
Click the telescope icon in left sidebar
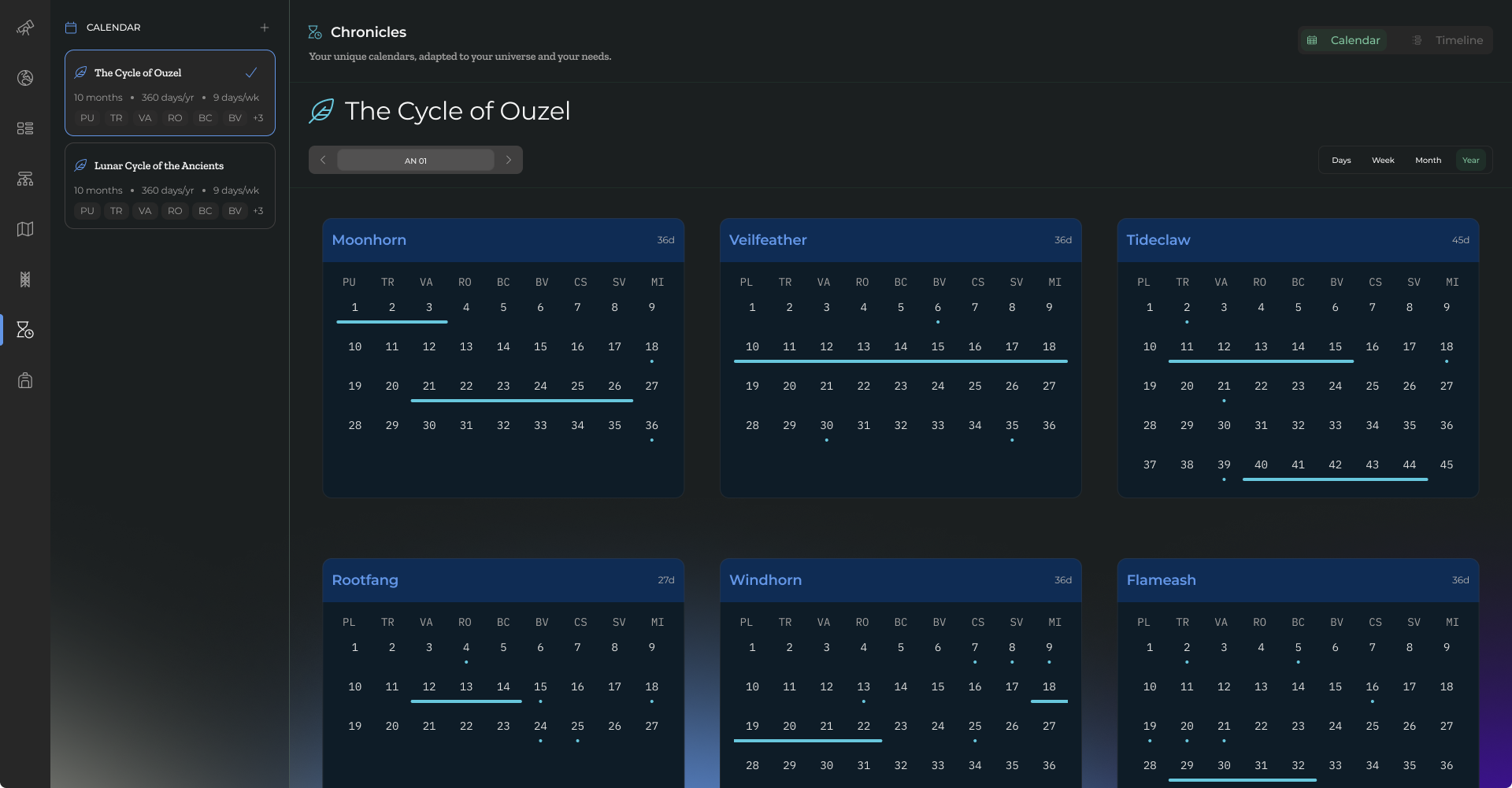pos(25,28)
